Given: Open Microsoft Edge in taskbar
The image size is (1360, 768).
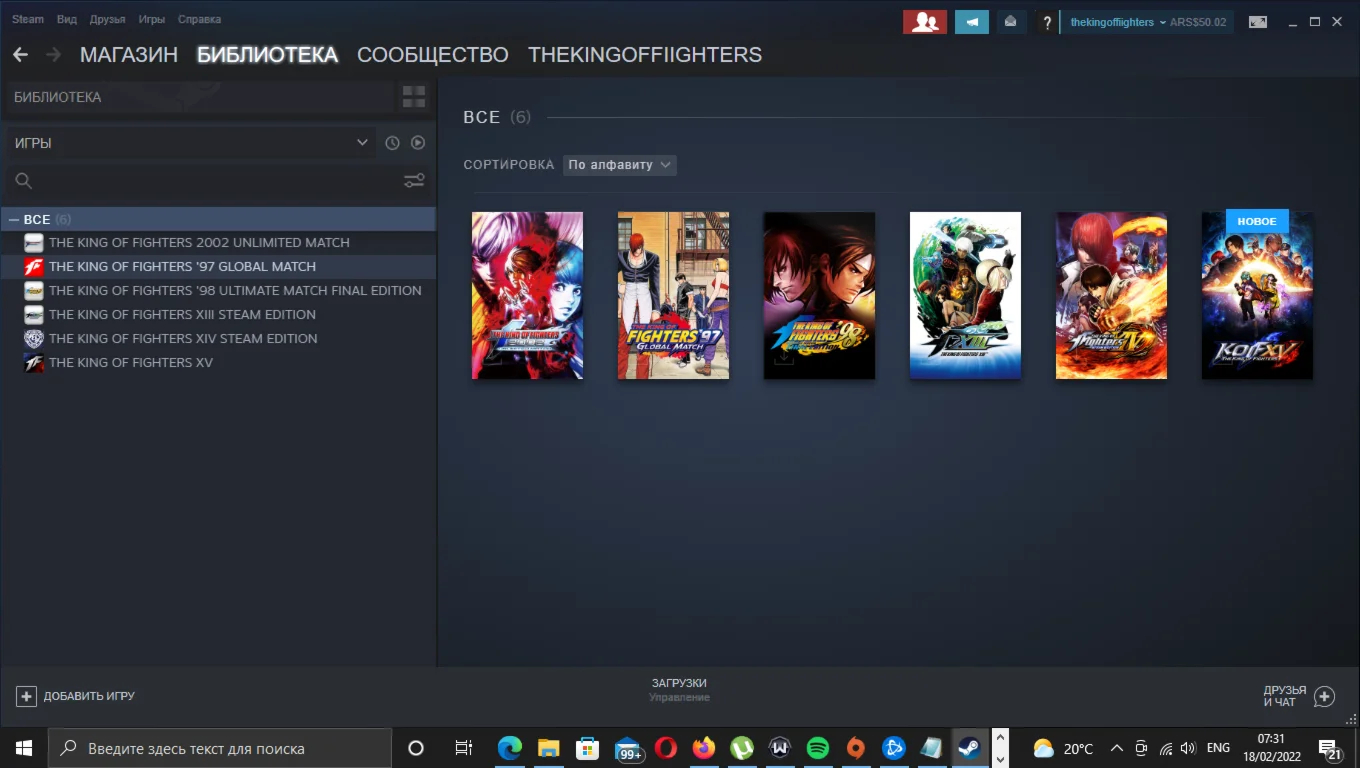Looking at the screenshot, I should click(x=510, y=748).
